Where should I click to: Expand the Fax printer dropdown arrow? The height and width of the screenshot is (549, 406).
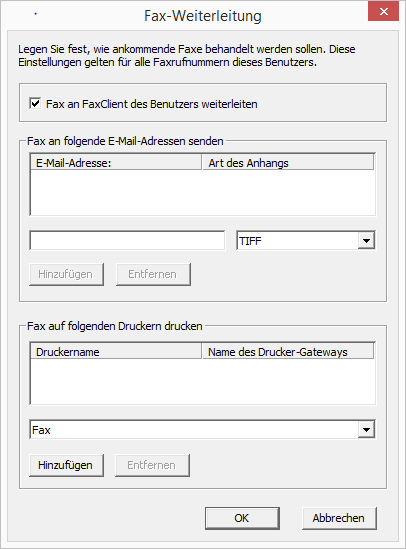click(366, 430)
